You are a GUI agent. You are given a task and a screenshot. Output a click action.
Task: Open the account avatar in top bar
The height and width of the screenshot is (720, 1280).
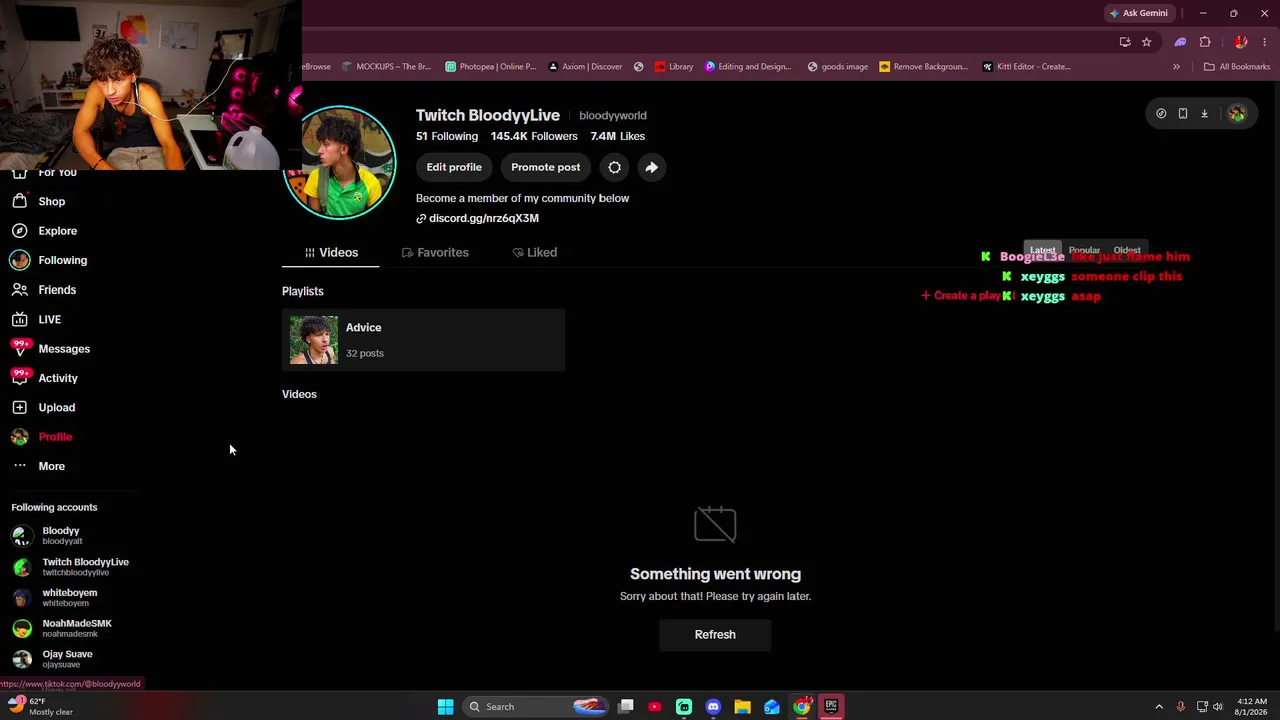1237,114
